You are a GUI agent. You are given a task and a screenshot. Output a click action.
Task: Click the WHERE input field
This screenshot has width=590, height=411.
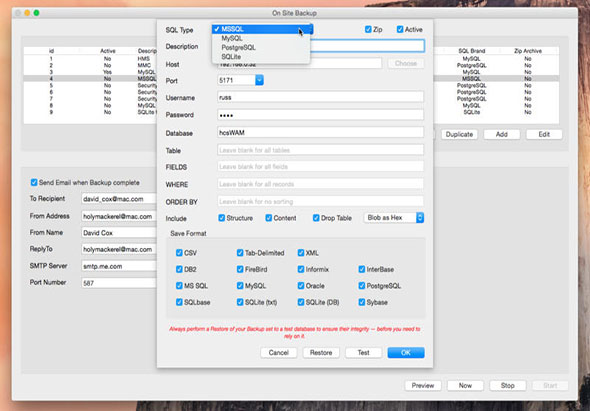(321, 184)
